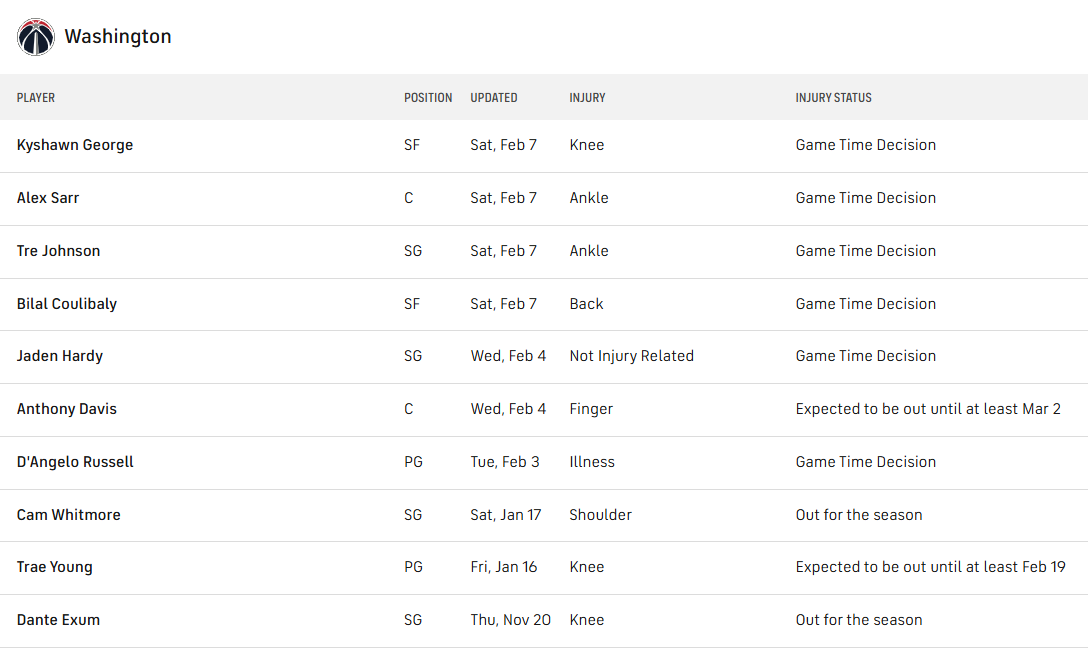This screenshot has width=1088, height=648.
Task: Select Anthony Davis in the injury list
Action: [x=67, y=409]
